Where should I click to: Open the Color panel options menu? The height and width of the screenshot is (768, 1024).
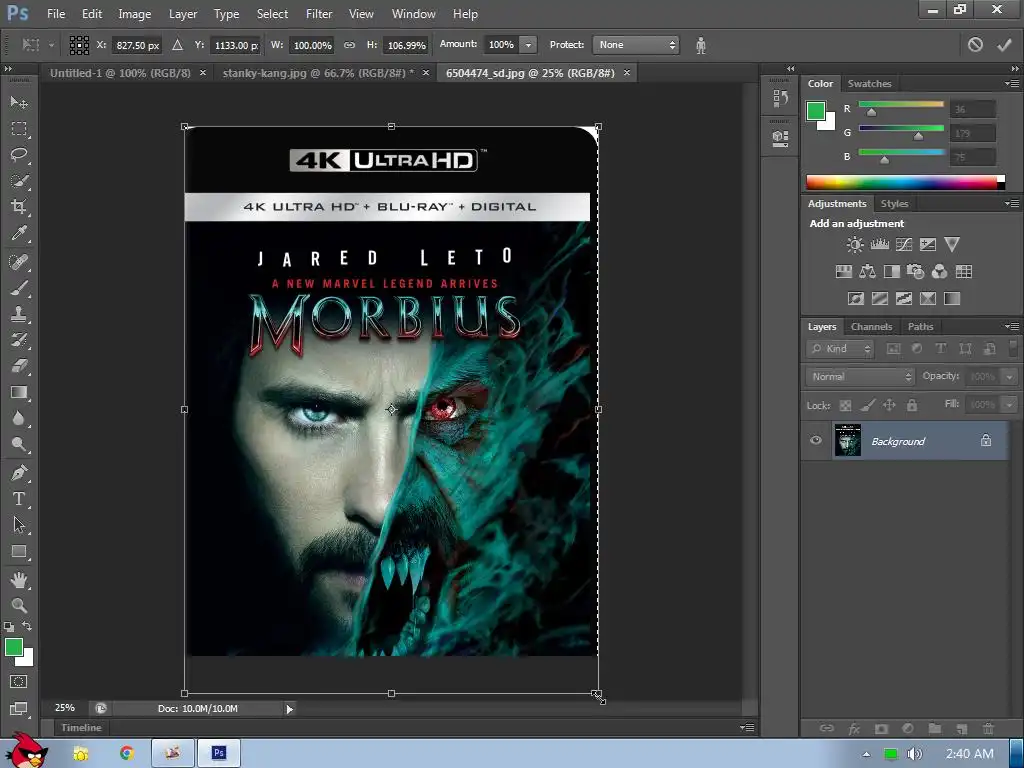pyautogui.click(x=1012, y=84)
